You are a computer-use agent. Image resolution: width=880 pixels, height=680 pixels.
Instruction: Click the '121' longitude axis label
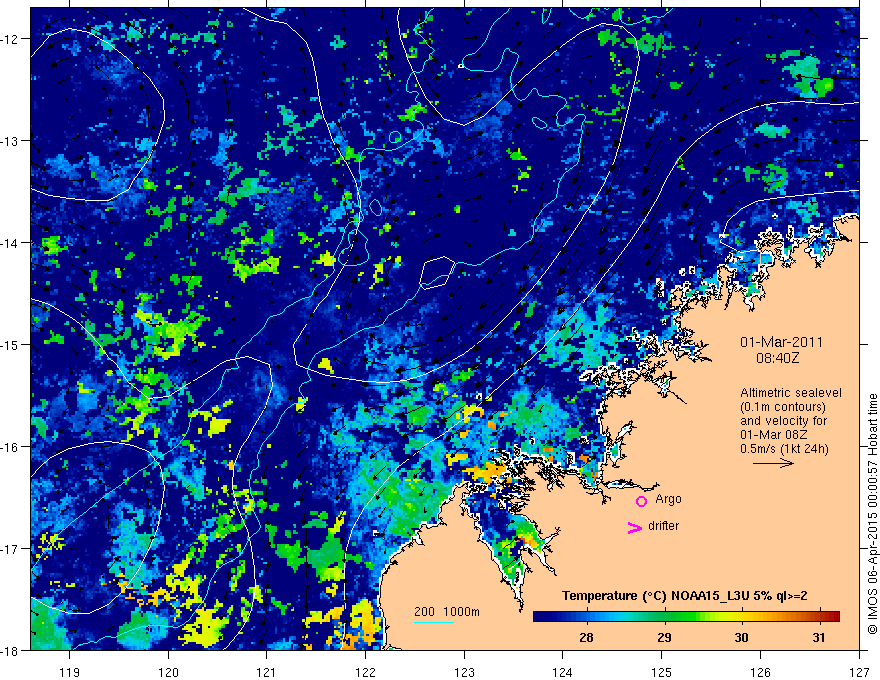267,672
